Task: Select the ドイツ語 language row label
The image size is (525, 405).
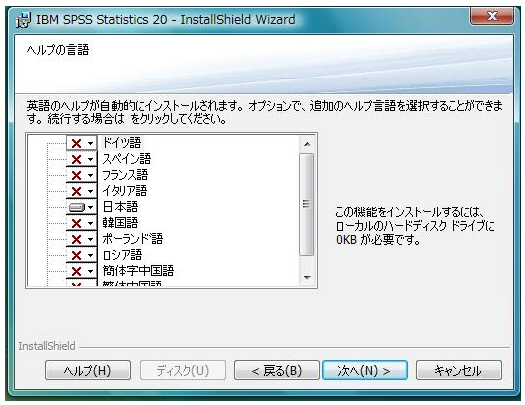Action: [122, 143]
